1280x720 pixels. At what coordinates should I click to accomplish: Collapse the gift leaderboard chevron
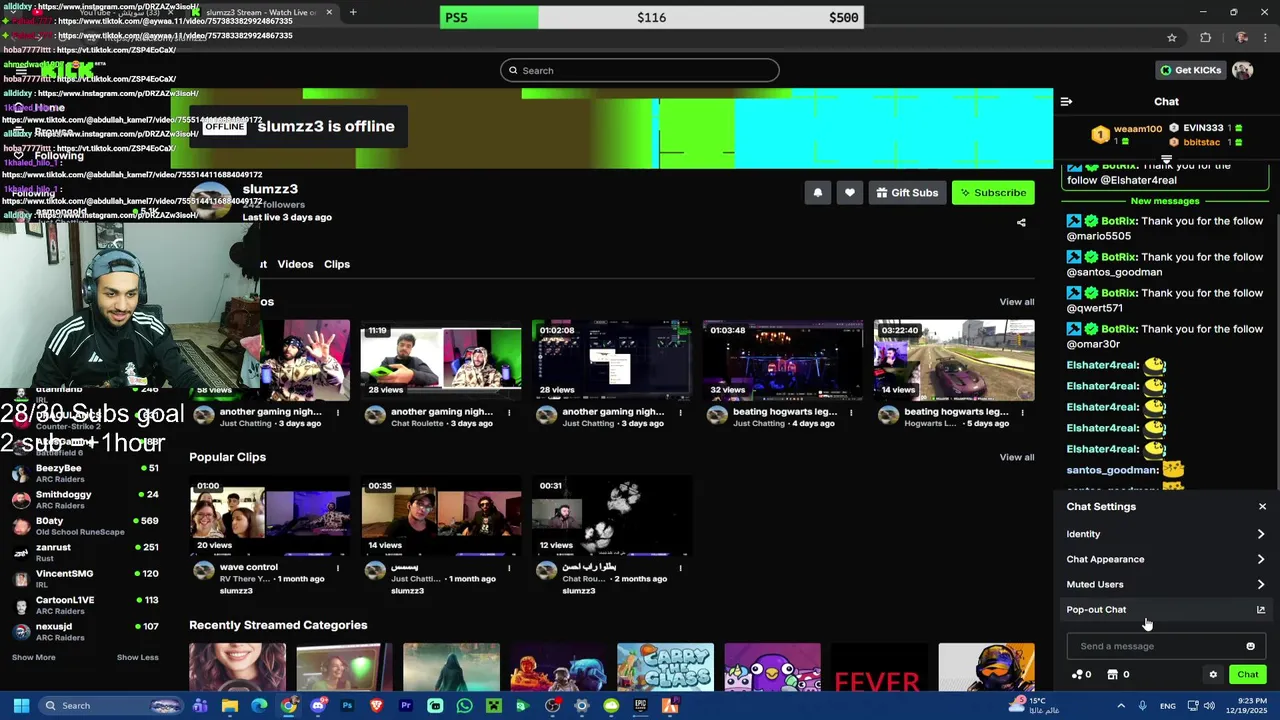[1166, 159]
